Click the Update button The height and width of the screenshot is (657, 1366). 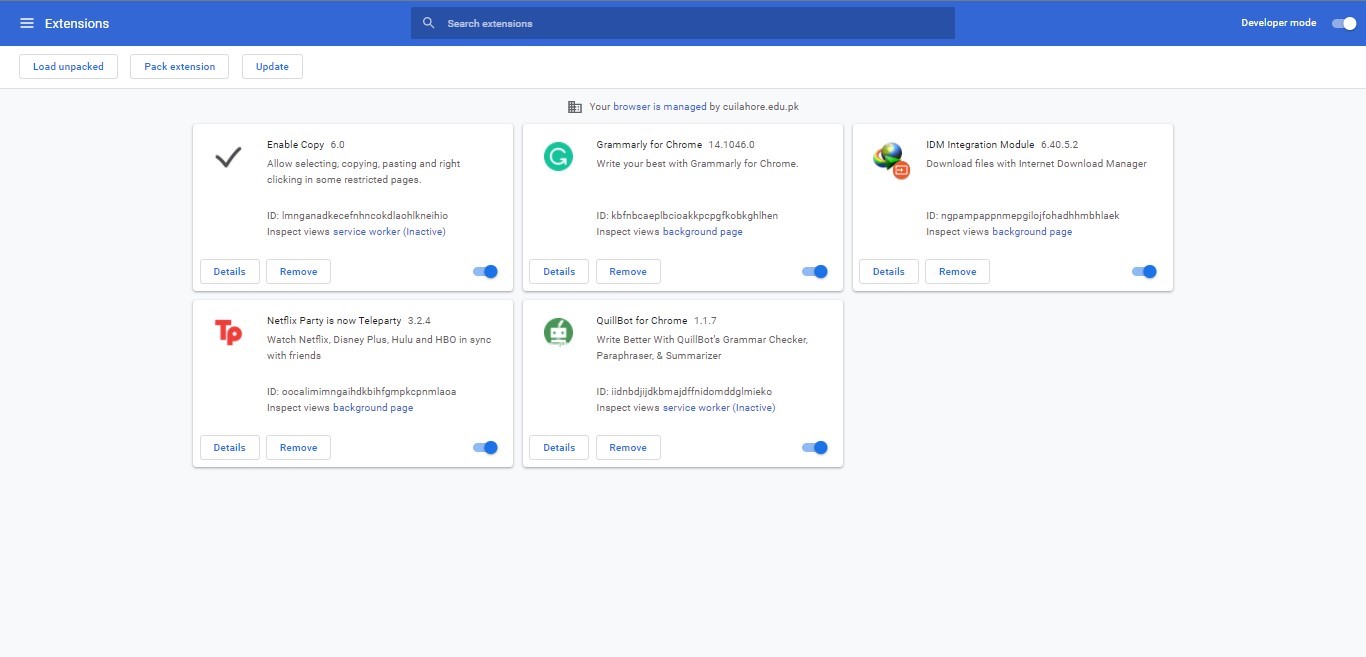(272, 67)
